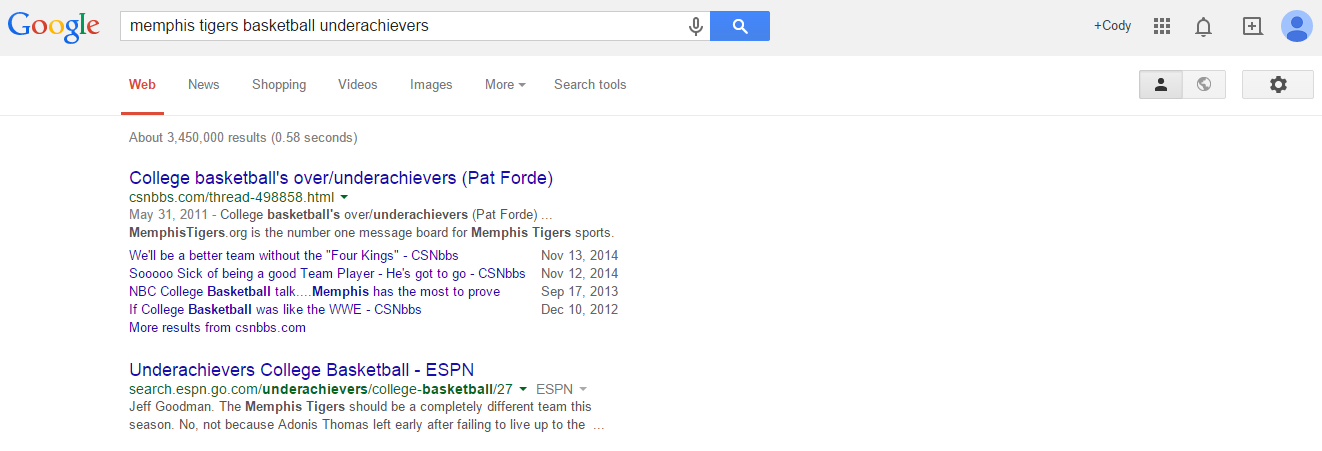The width and height of the screenshot is (1322, 451).
Task: Start voice search with microphone icon
Action: pyautogui.click(x=696, y=26)
